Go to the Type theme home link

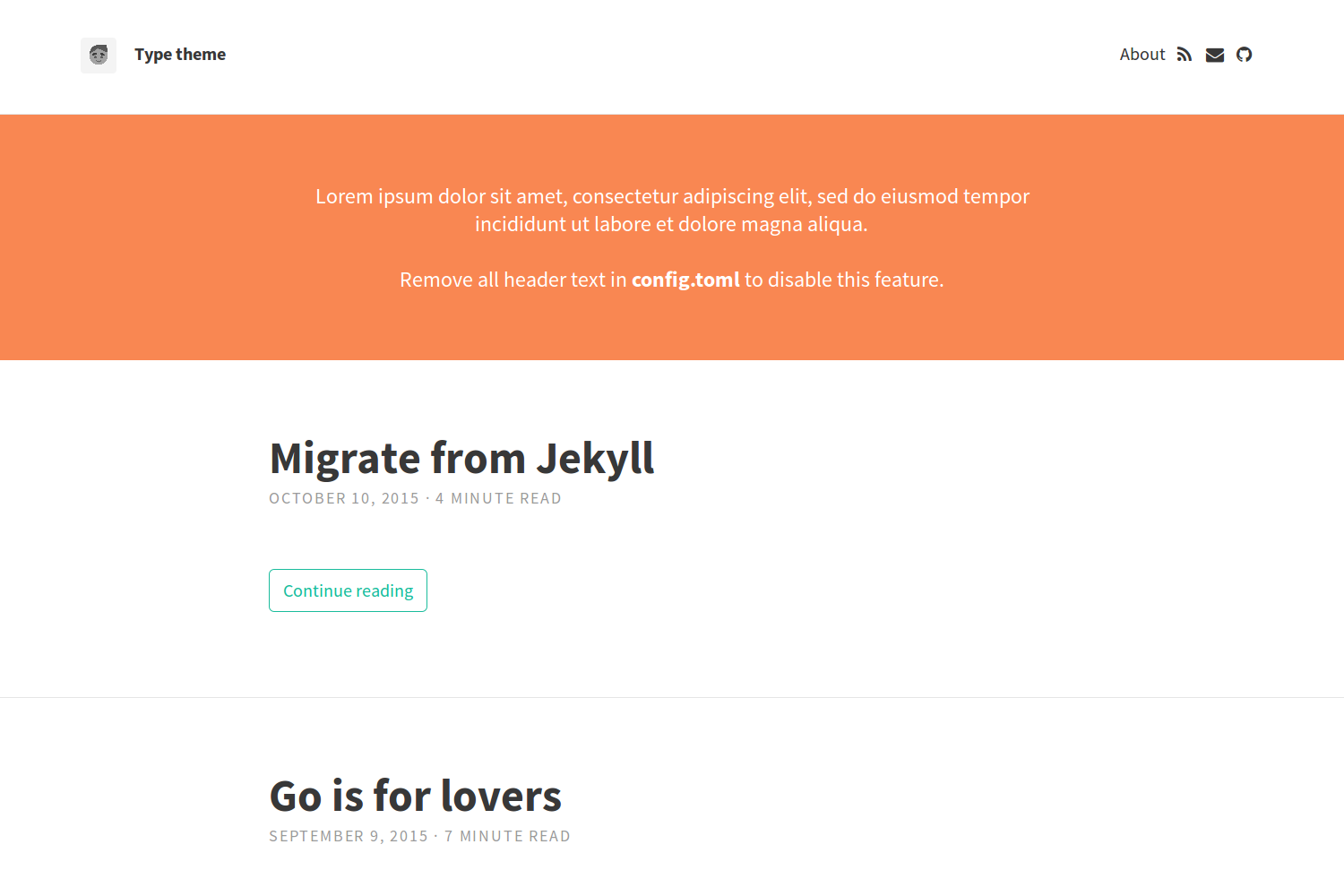180,55
